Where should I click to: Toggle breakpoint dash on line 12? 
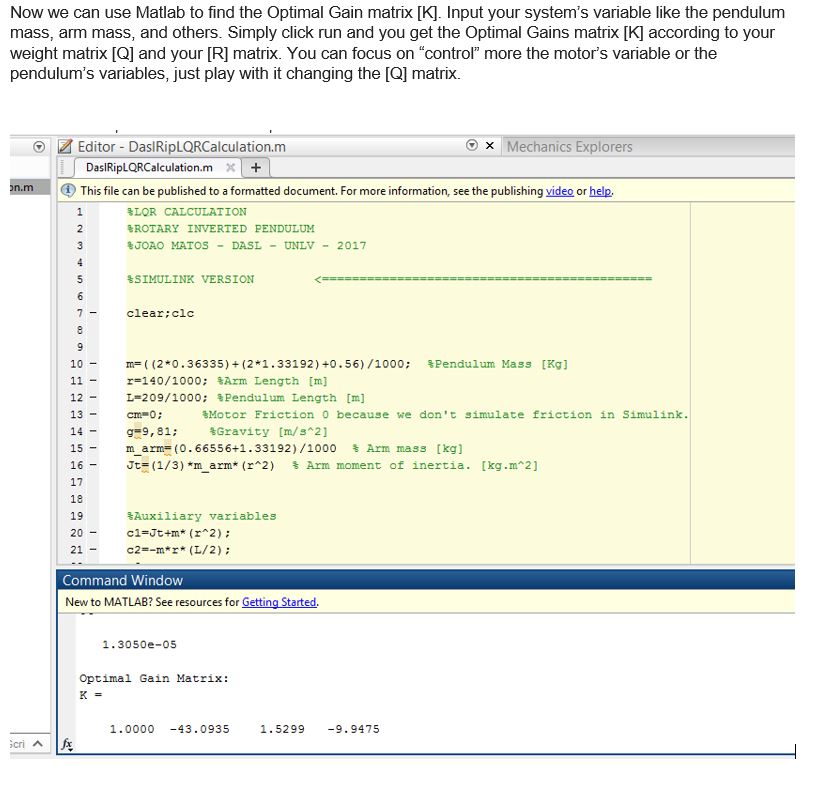point(93,398)
